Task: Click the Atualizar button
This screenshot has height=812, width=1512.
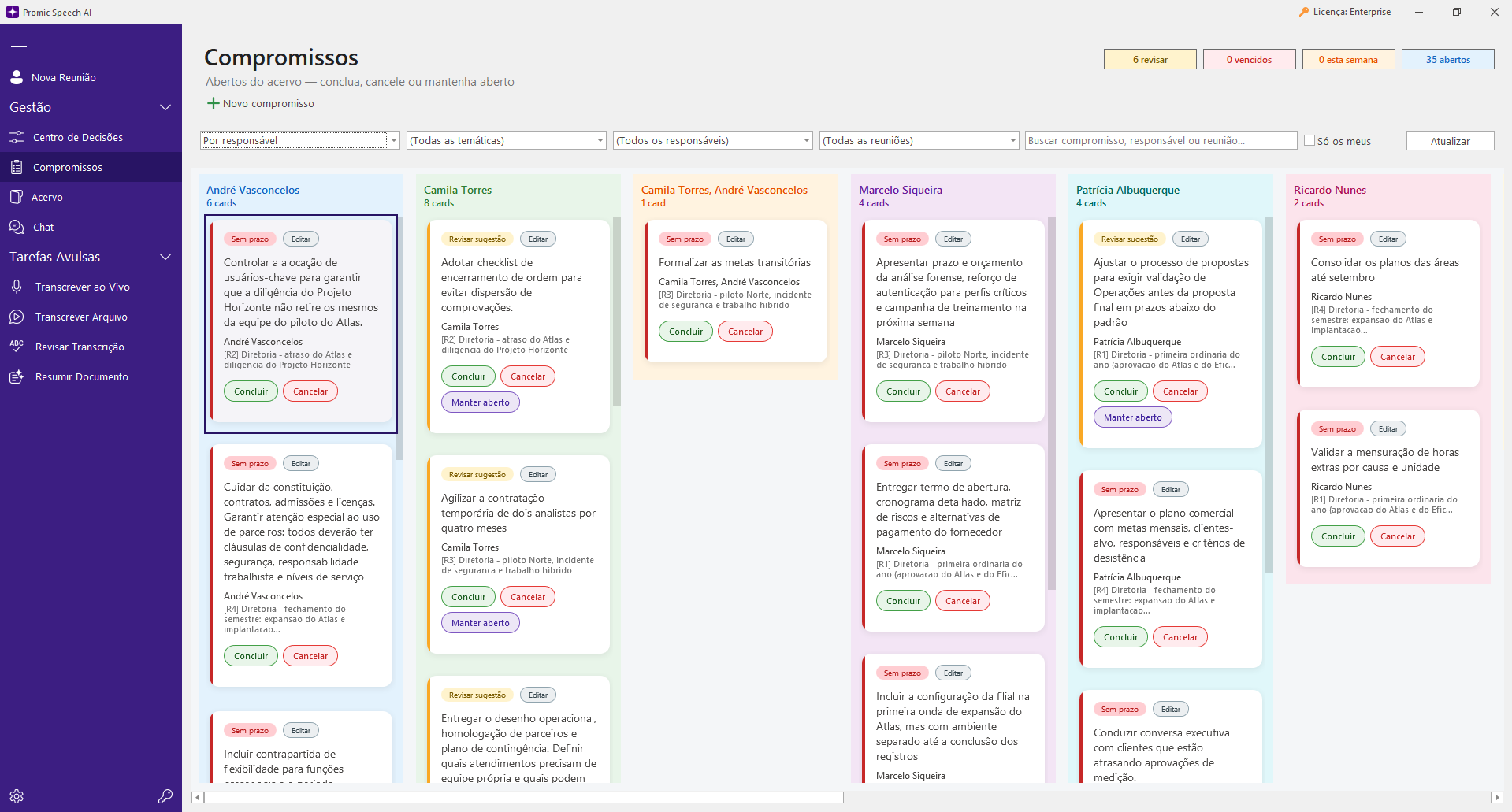Action: point(1450,140)
